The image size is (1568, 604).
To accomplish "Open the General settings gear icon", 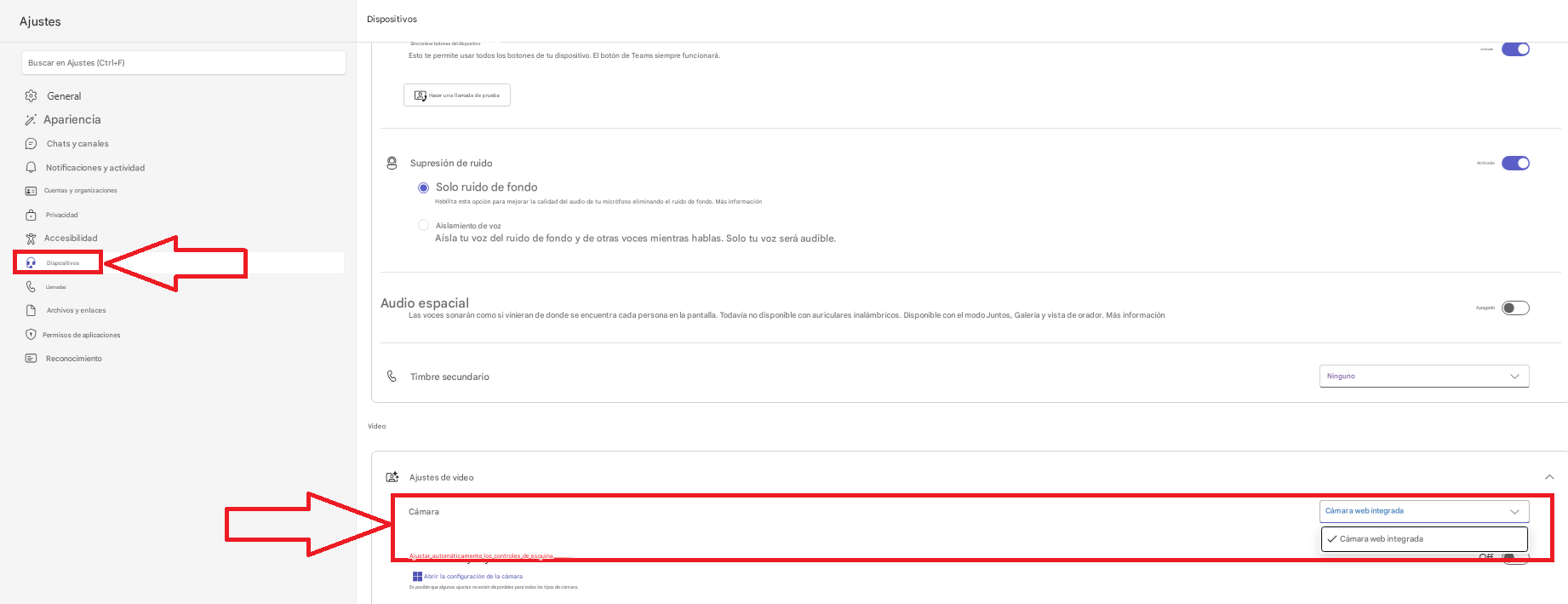I will tap(31, 96).
